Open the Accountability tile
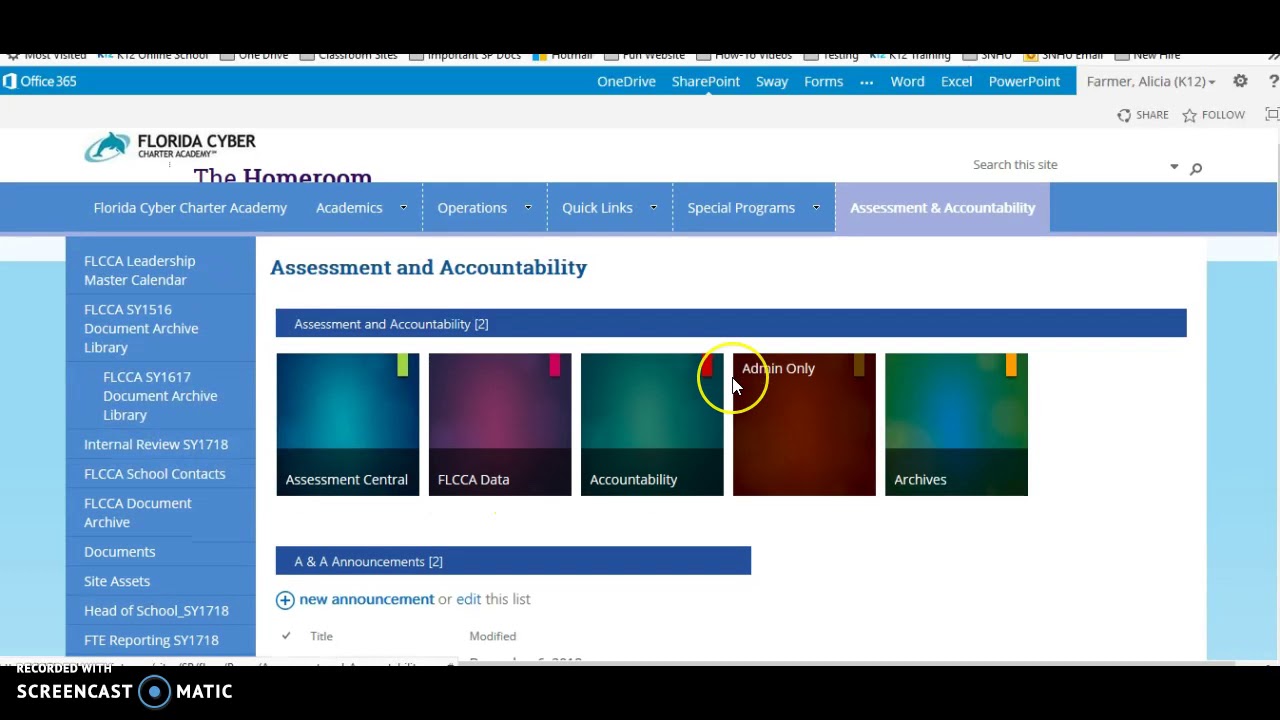This screenshot has height=720, width=1280. tap(652, 424)
